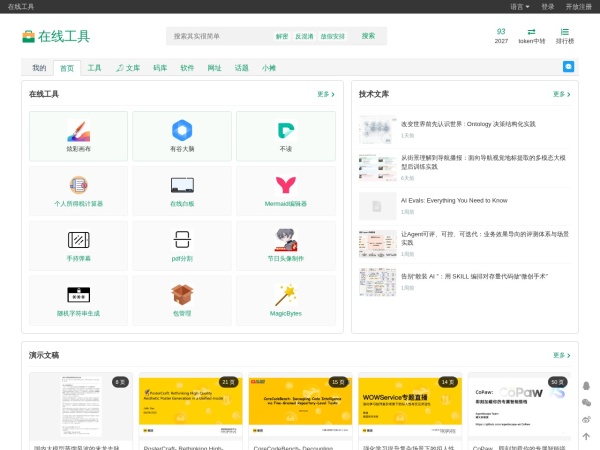Open the pdf分割 scanner-style icon

point(182,240)
